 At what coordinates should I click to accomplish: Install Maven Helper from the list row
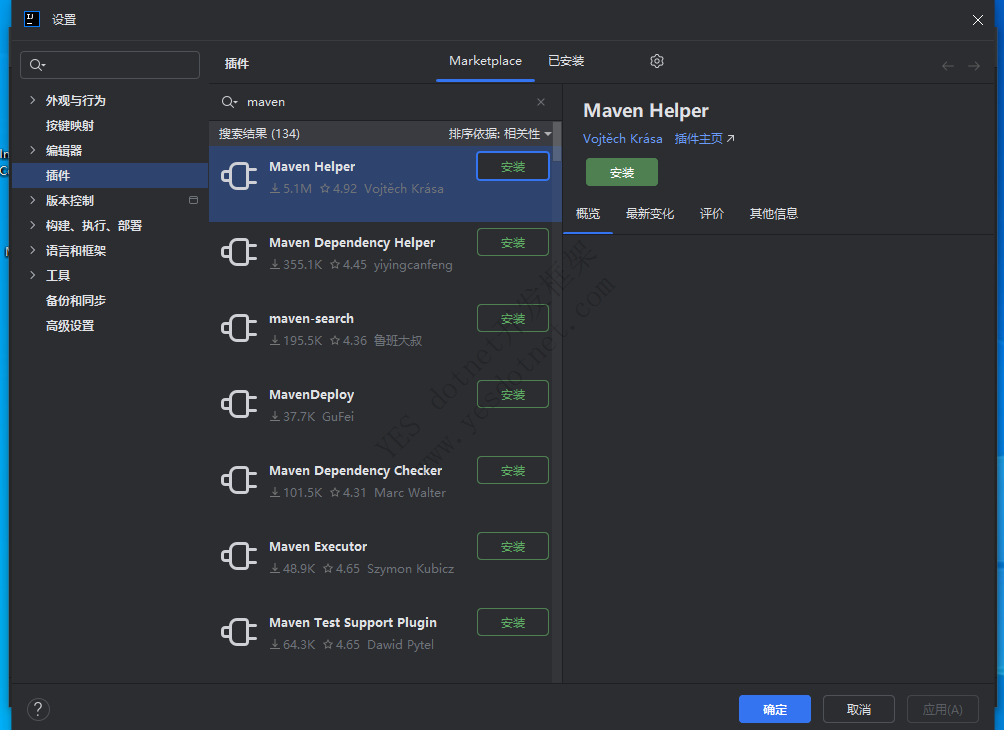pos(513,166)
